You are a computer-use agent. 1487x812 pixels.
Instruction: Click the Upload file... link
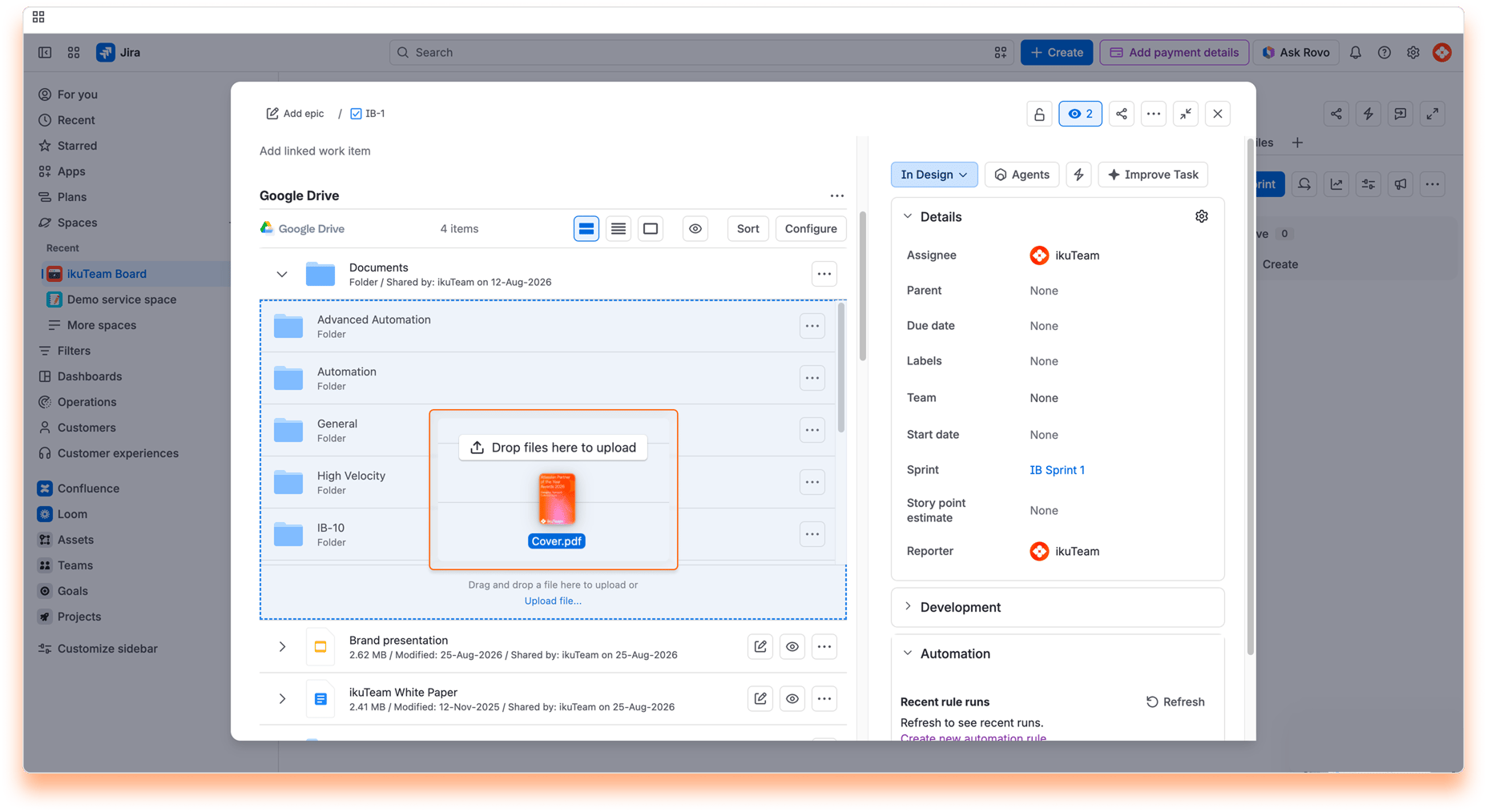coord(553,601)
